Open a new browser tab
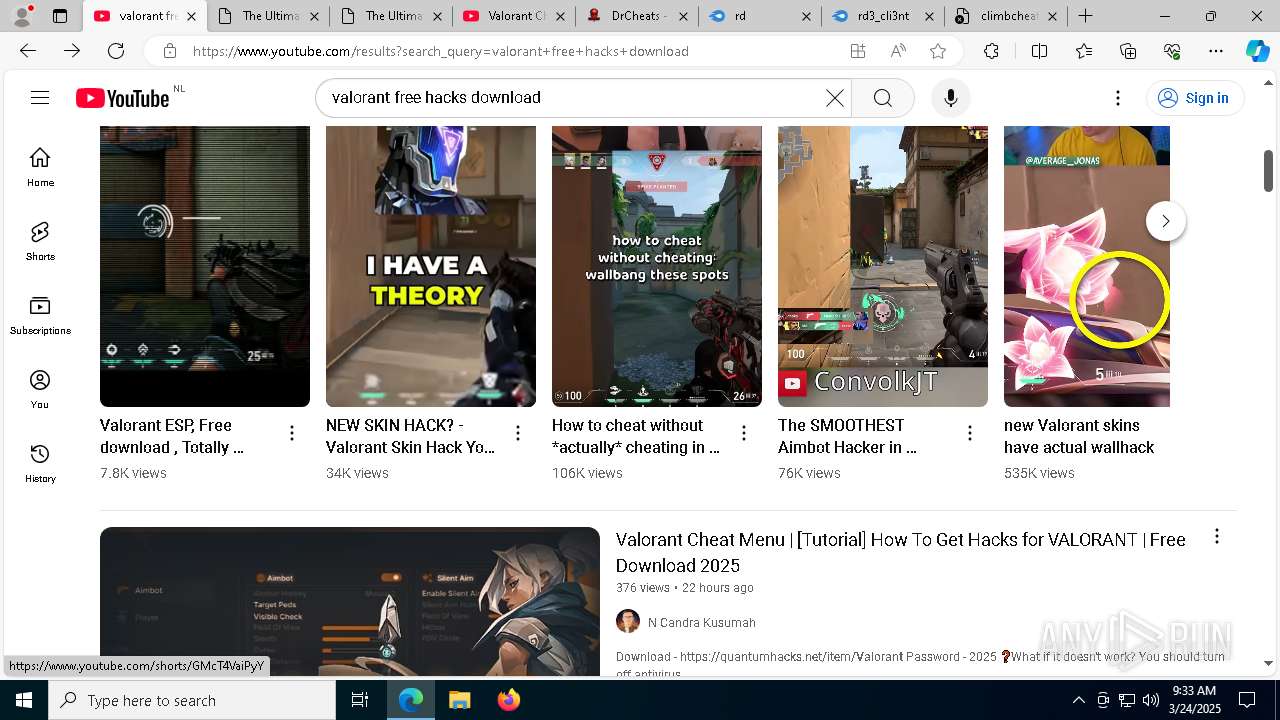The width and height of the screenshot is (1280, 720). point(1085,16)
